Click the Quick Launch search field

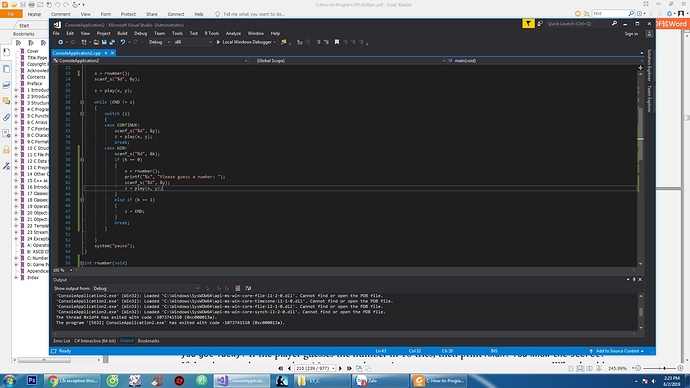tap(578, 24)
